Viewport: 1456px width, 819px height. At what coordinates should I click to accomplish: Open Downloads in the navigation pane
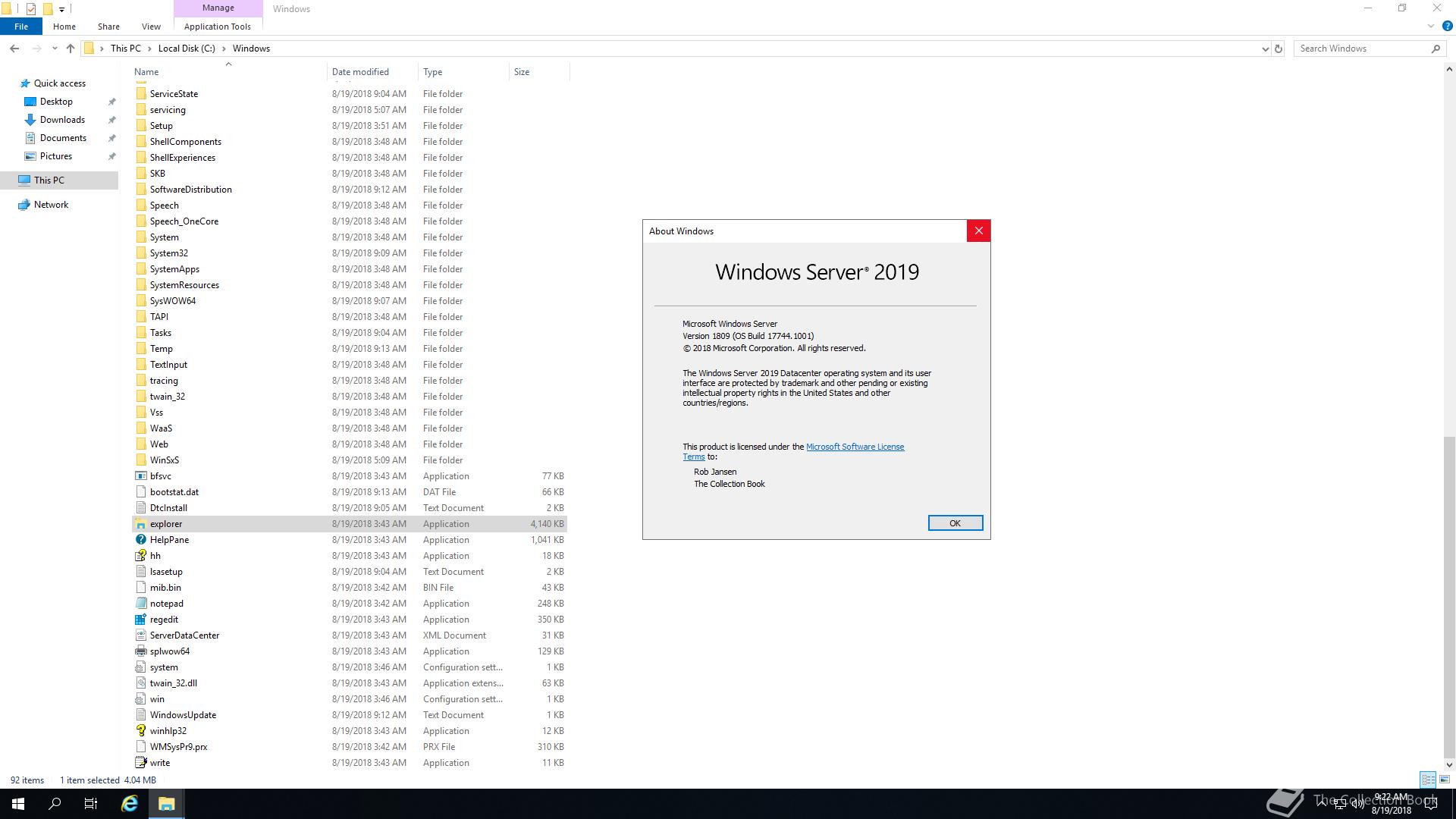62,120
